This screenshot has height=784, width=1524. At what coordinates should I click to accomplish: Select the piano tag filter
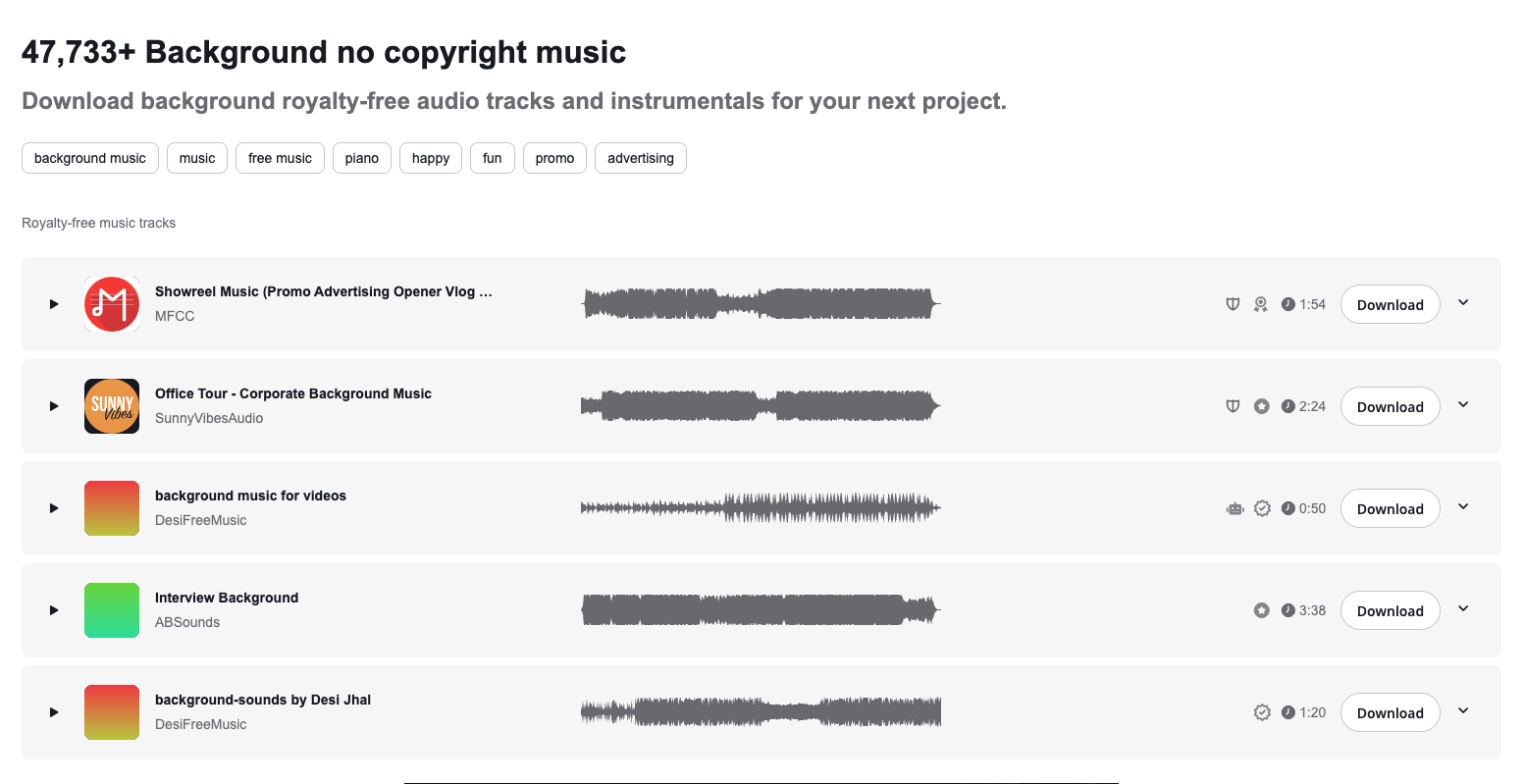pyautogui.click(x=362, y=158)
